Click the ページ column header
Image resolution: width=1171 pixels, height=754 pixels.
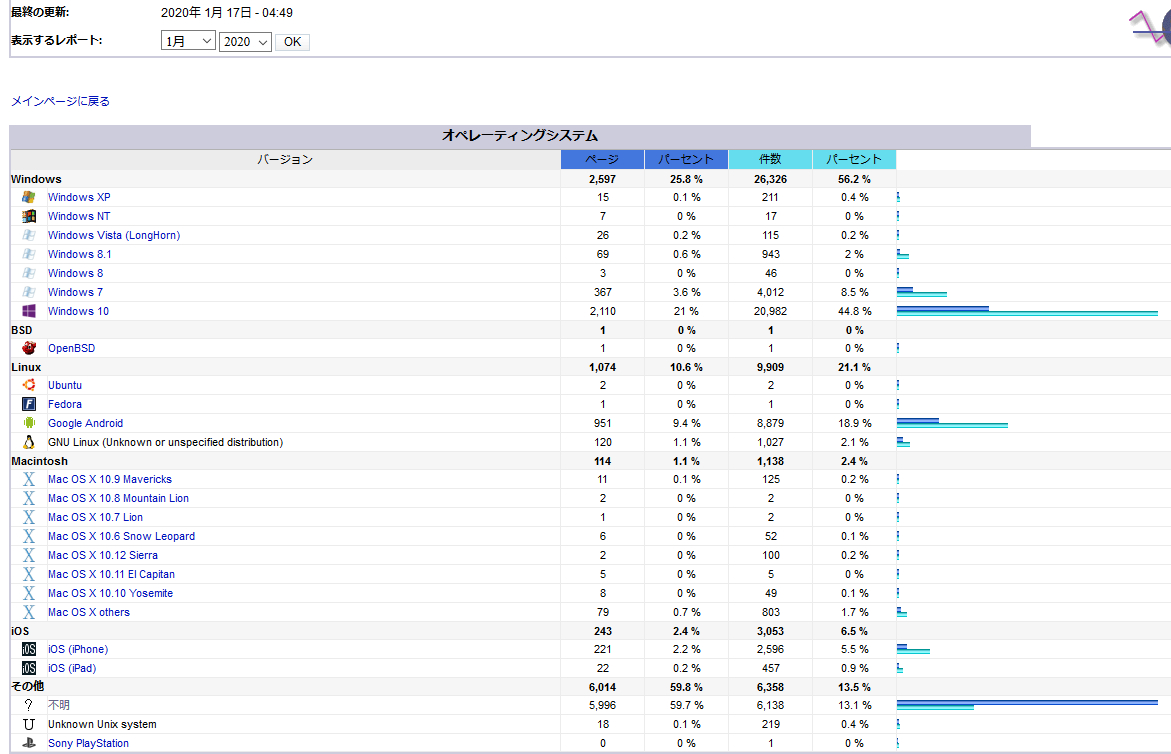[602, 160]
